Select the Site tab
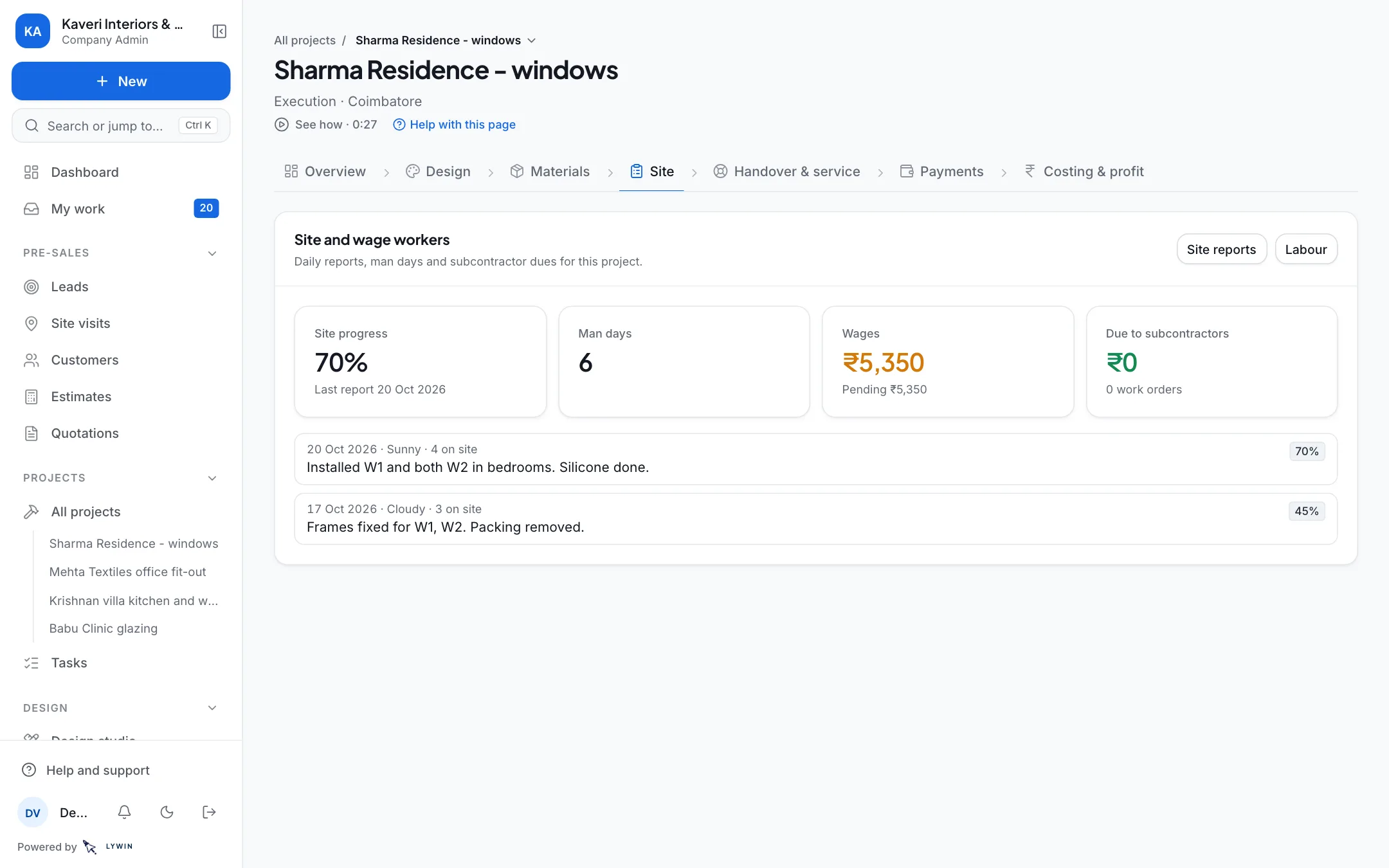Screen dimensions: 1389x868 tap(652, 172)
